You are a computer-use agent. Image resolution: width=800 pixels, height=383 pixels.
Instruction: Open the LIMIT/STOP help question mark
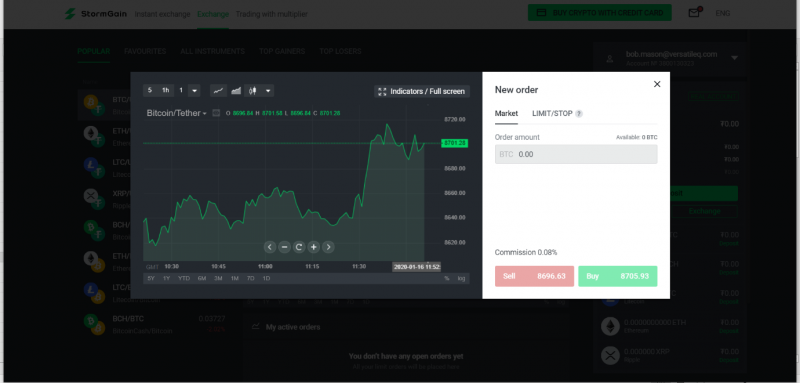pyautogui.click(x=579, y=114)
